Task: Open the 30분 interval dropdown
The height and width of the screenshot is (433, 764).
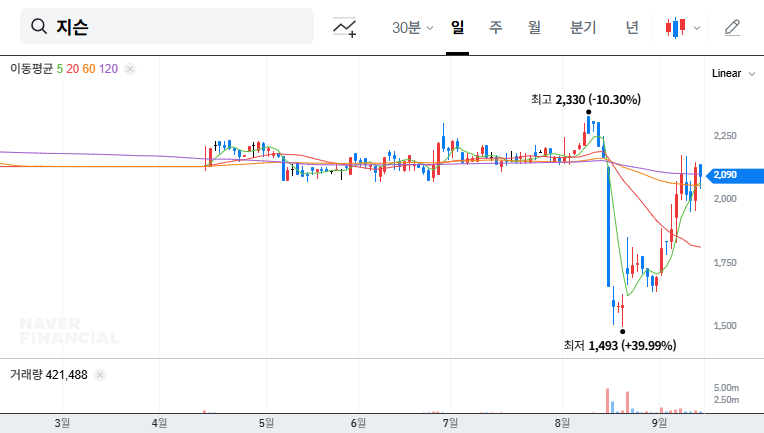Action: (x=413, y=28)
